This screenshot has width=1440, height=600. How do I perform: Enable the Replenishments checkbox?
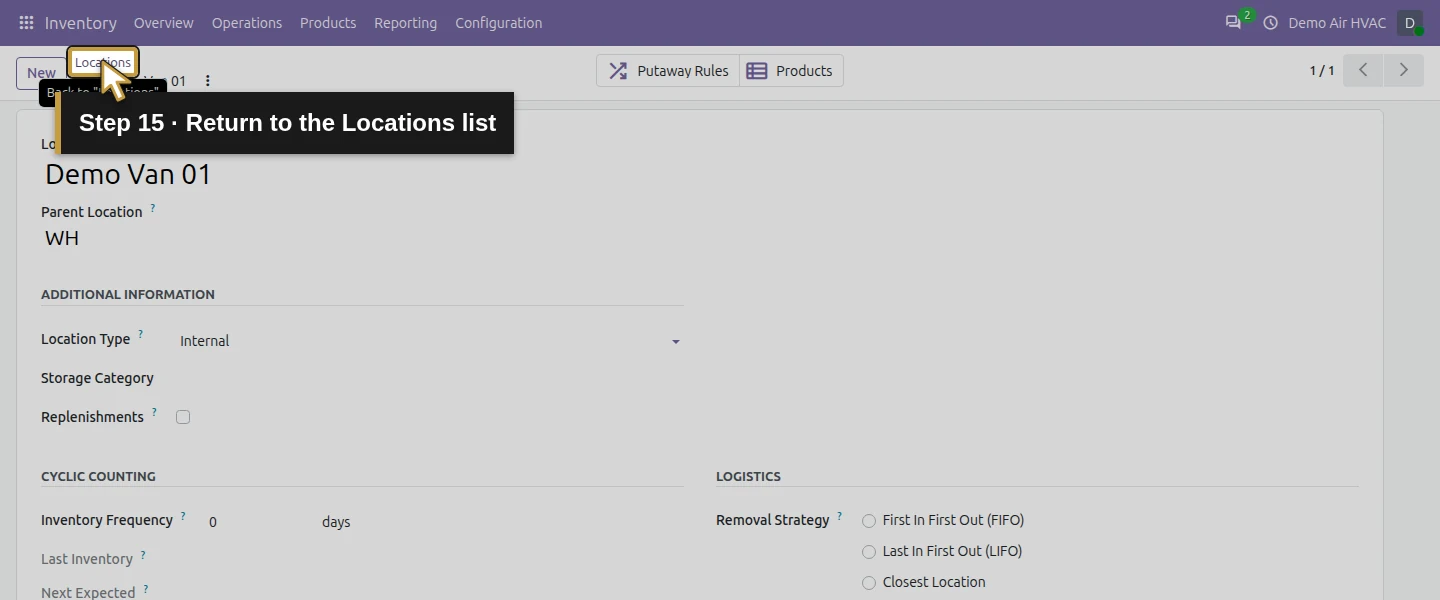(183, 417)
